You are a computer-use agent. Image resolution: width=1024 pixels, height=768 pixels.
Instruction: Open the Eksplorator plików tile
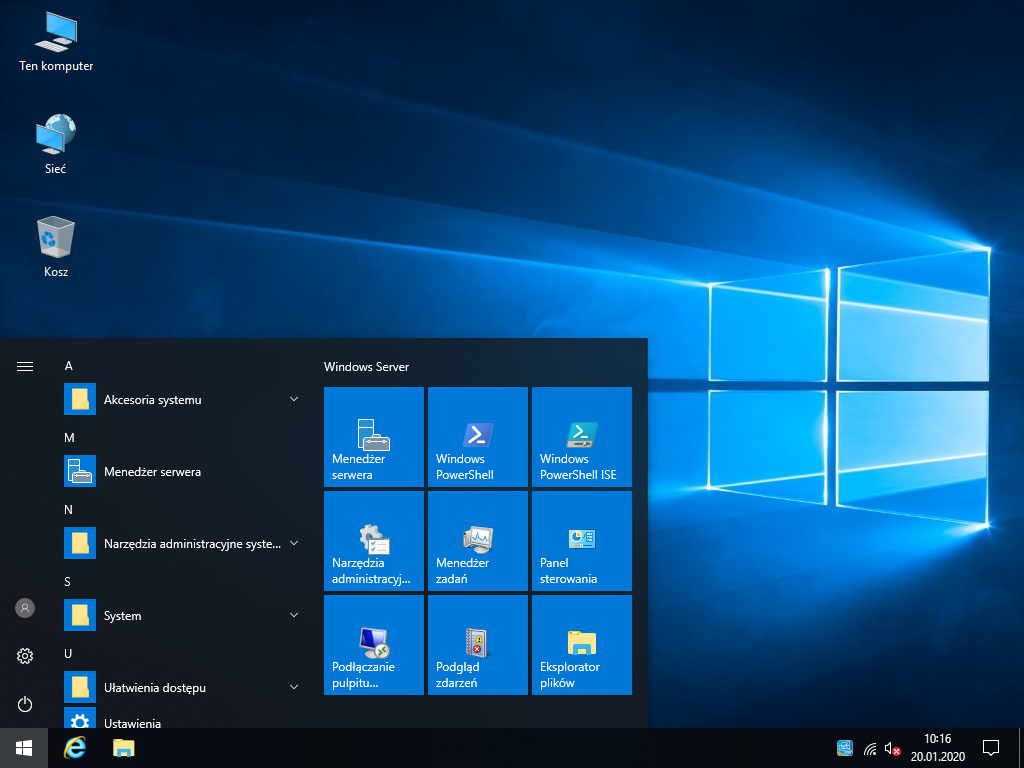pyautogui.click(x=582, y=645)
